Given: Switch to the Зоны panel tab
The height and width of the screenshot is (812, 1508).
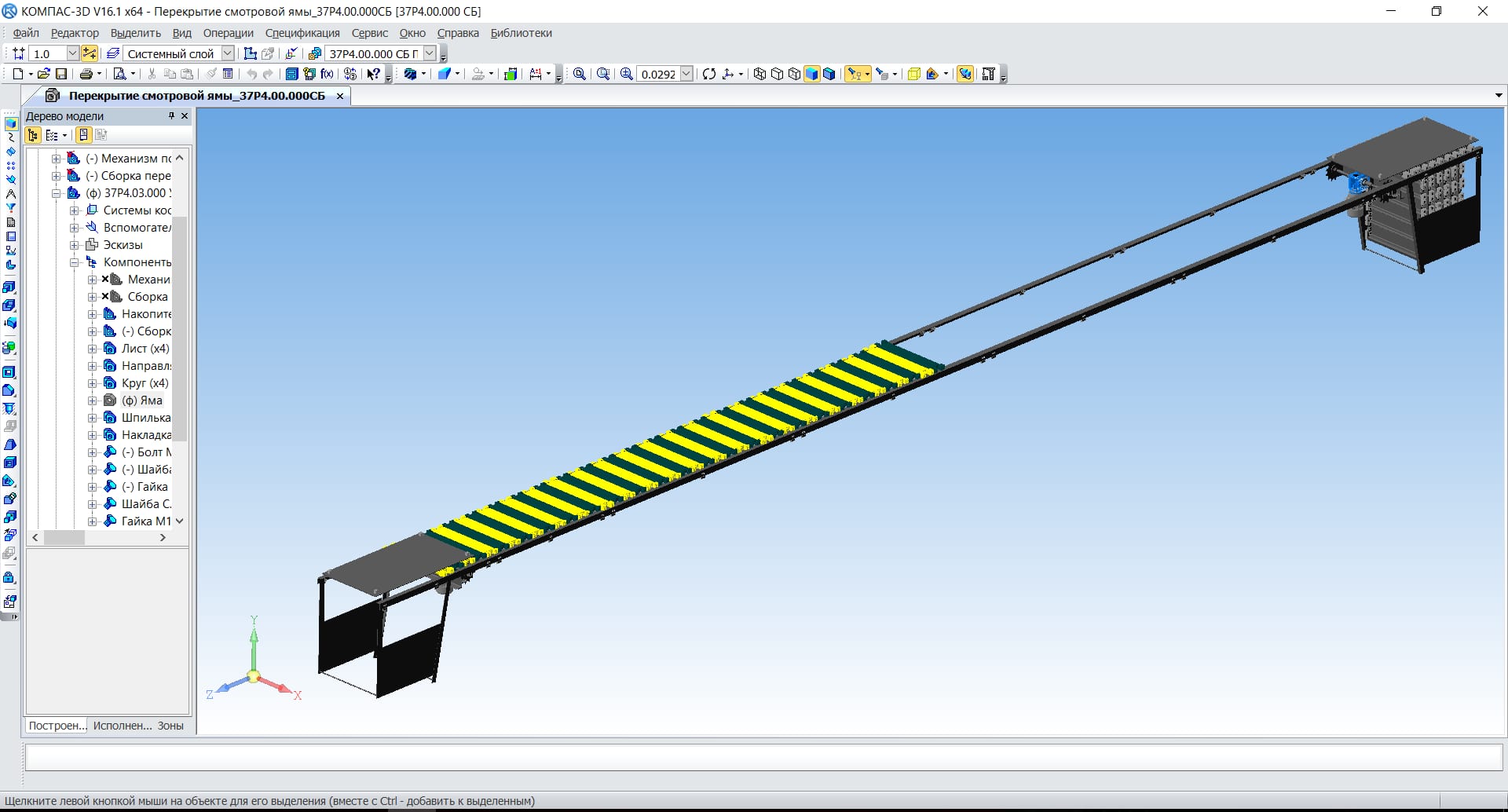Looking at the screenshot, I should tap(170, 726).
